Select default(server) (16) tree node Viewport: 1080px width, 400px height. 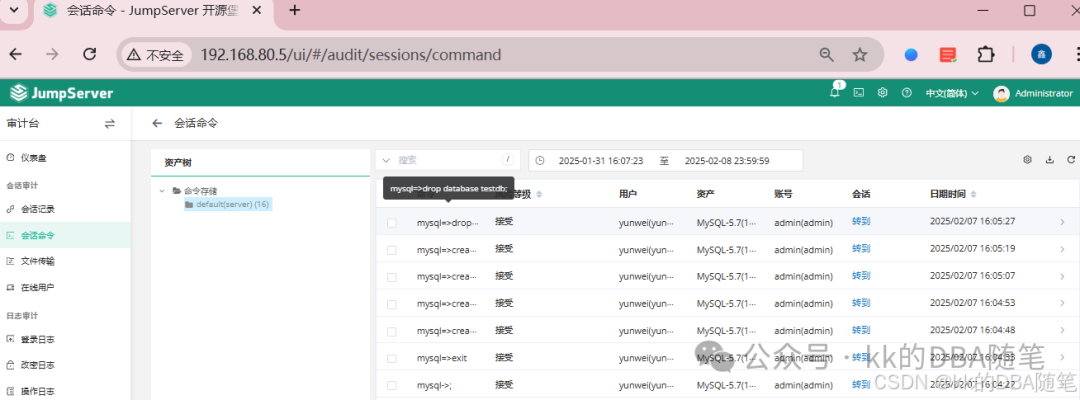pos(227,204)
